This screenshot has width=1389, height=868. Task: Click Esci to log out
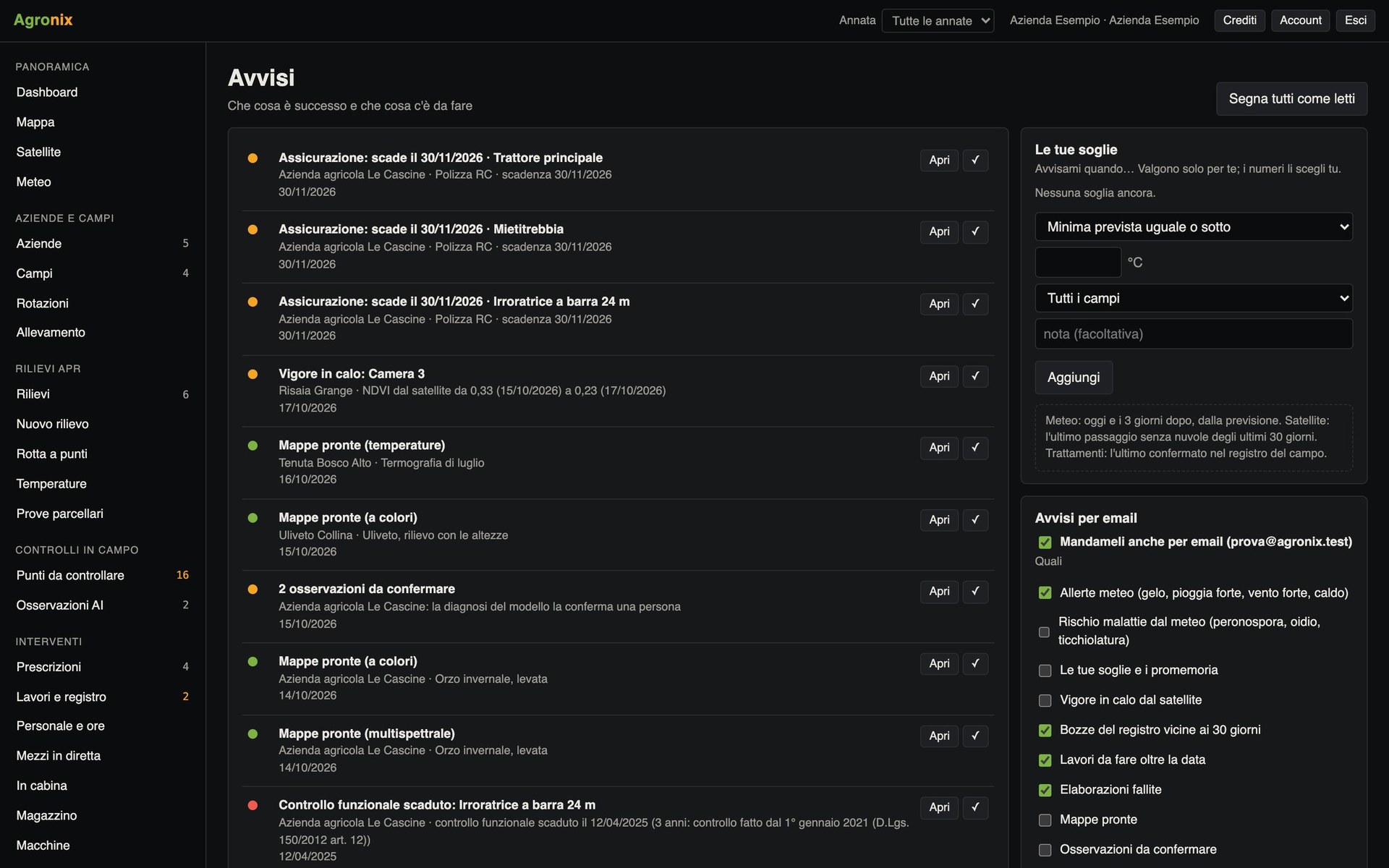coord(1355,20)
